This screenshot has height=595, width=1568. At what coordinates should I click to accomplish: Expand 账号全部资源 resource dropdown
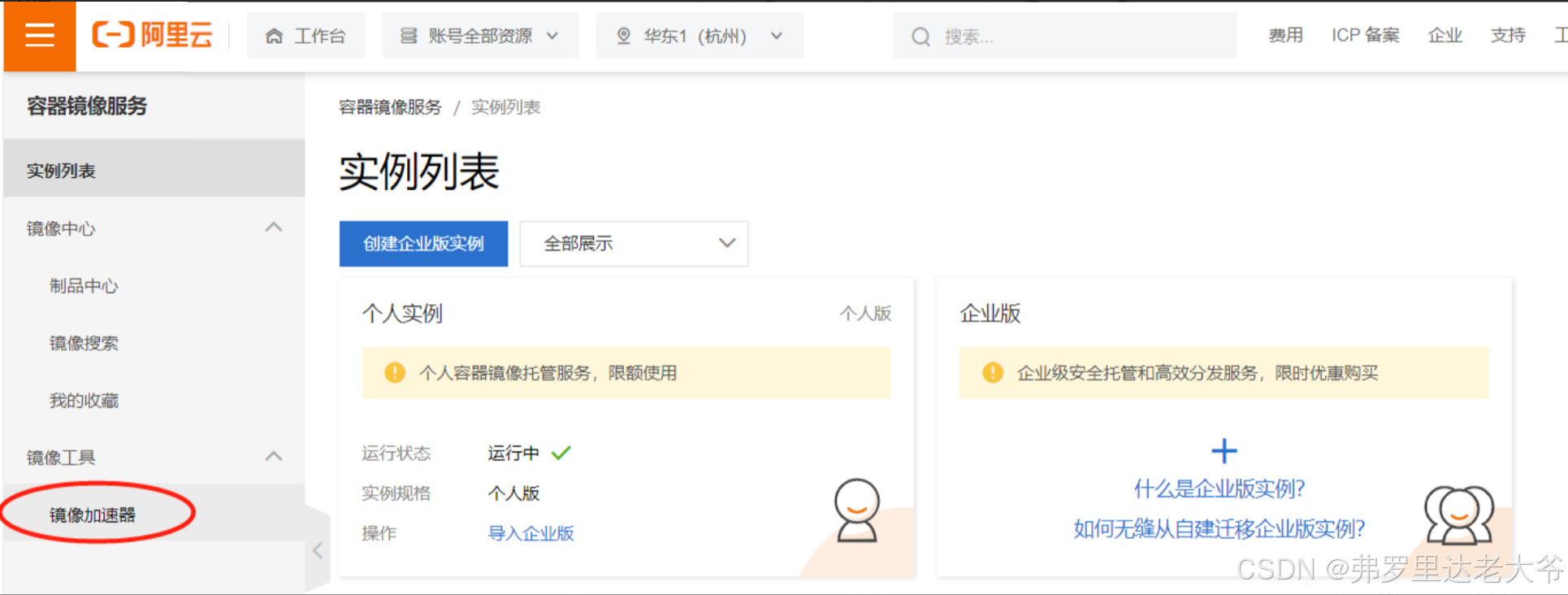[480, 36]
